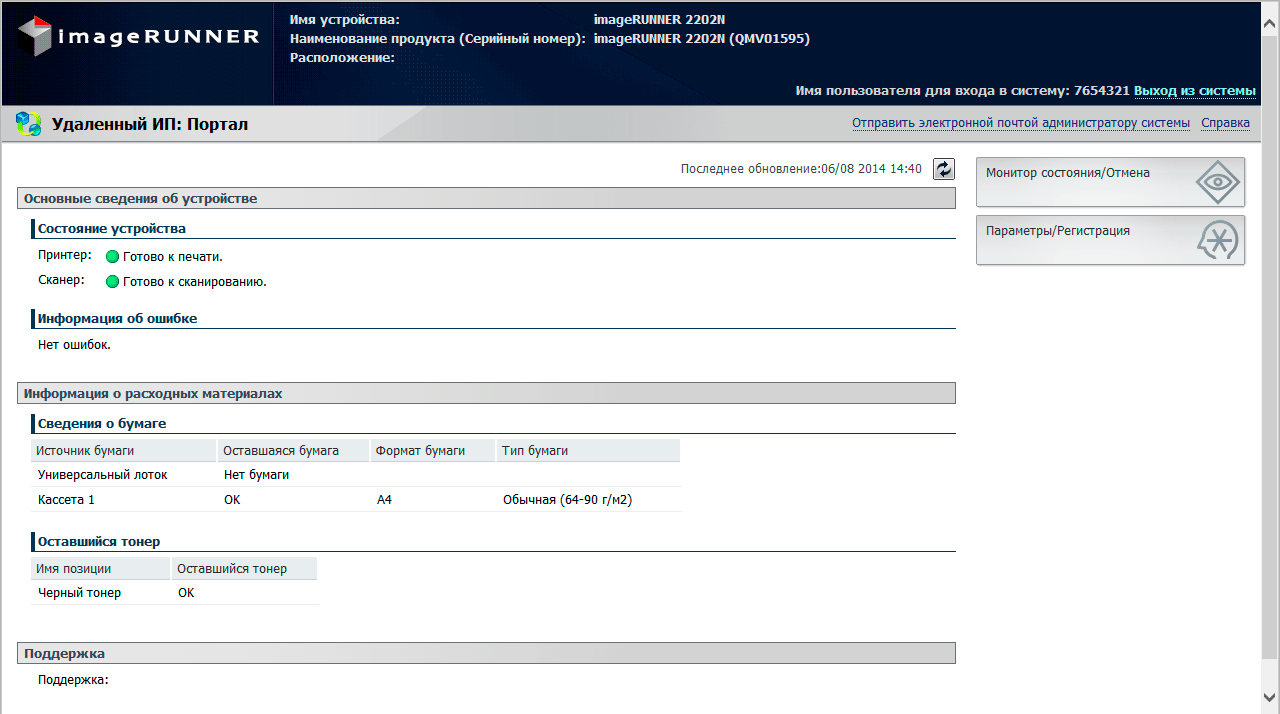Click Черный тонер row label

tap(79, 593)
